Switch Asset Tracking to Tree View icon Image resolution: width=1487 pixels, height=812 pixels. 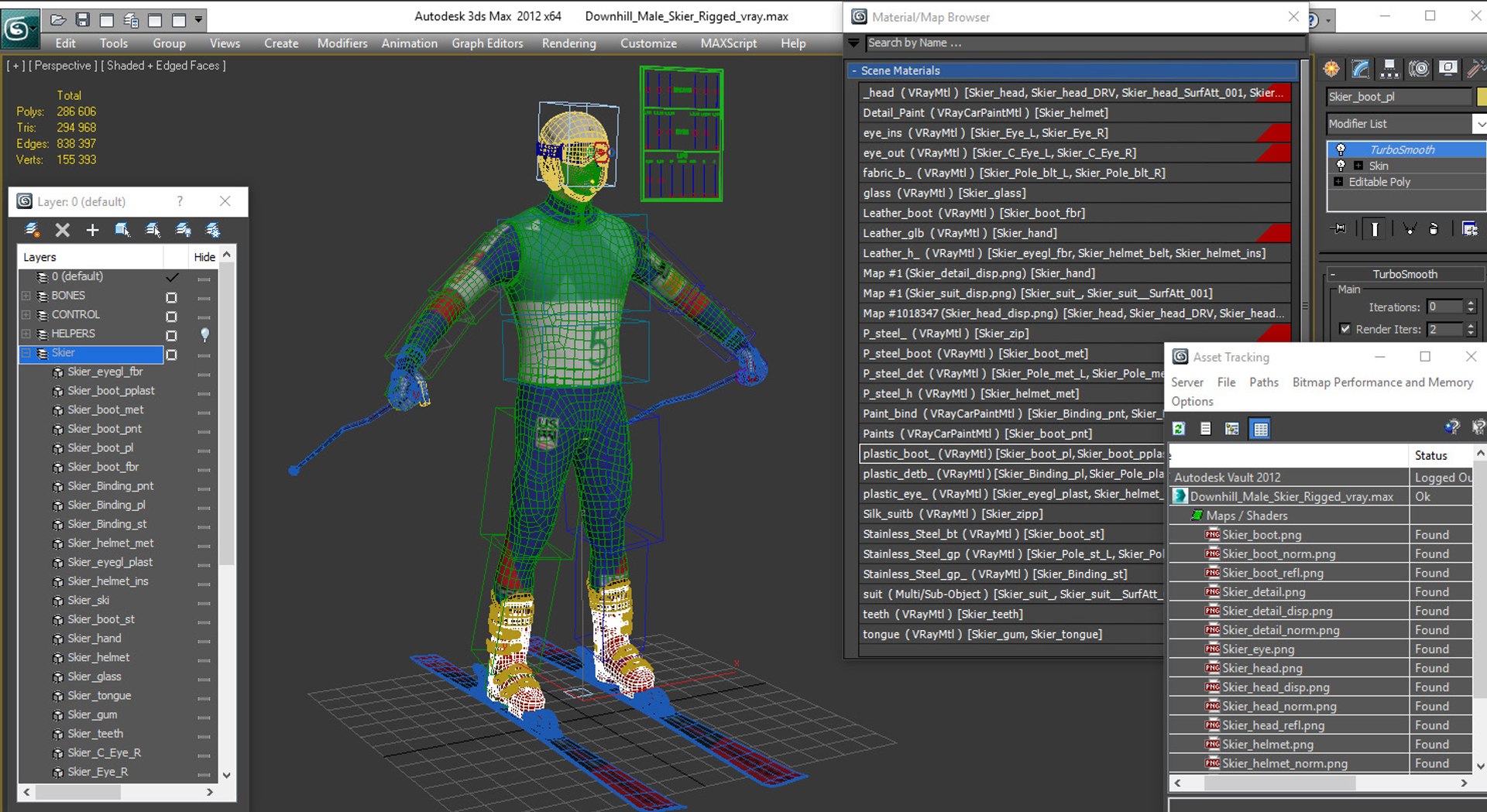click(x=1231, y=429)
